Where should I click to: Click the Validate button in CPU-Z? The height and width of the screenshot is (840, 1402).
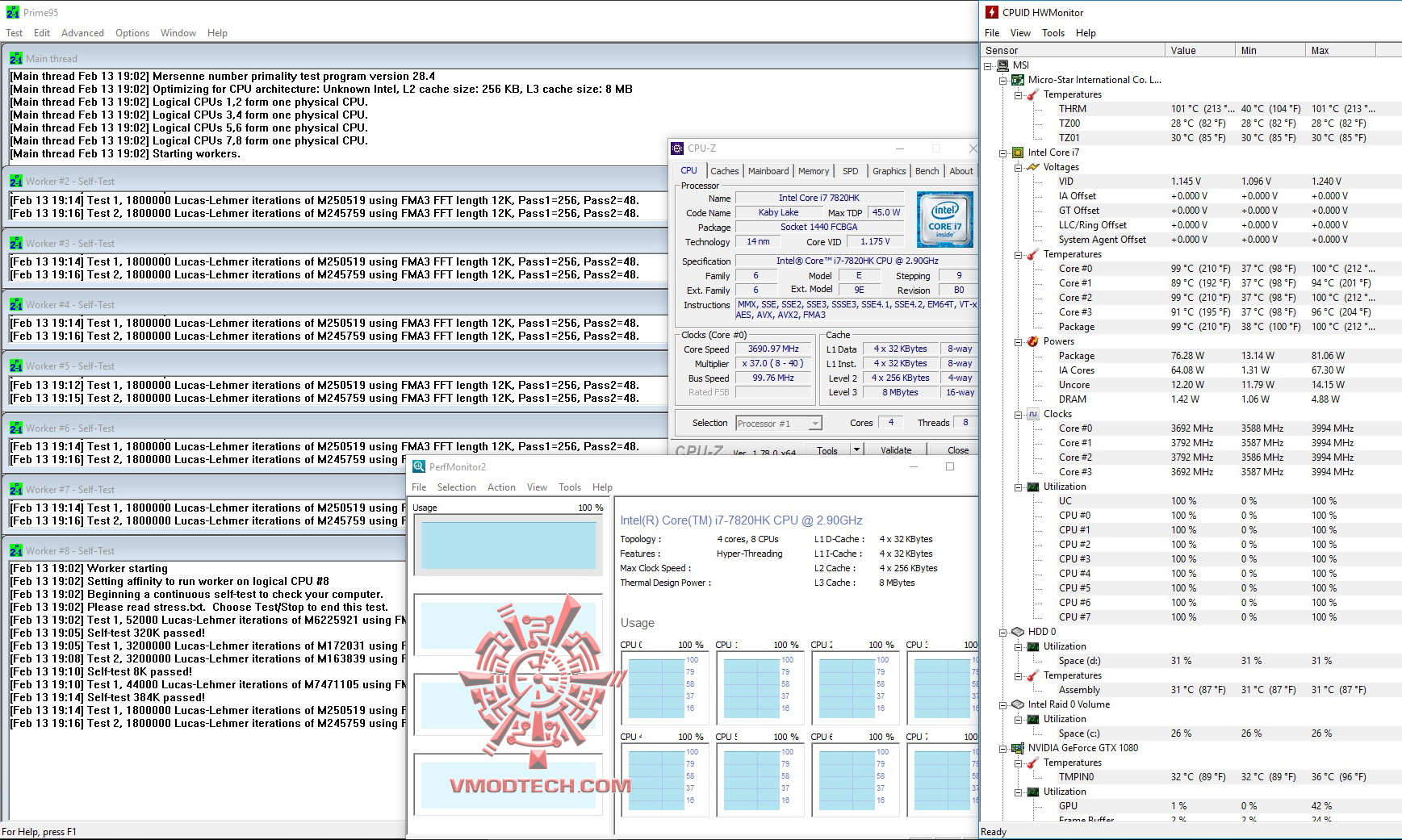896,449
